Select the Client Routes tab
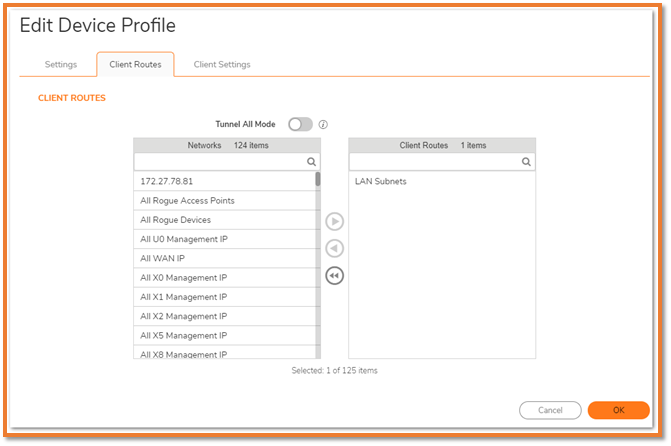 tap(135, 65)
